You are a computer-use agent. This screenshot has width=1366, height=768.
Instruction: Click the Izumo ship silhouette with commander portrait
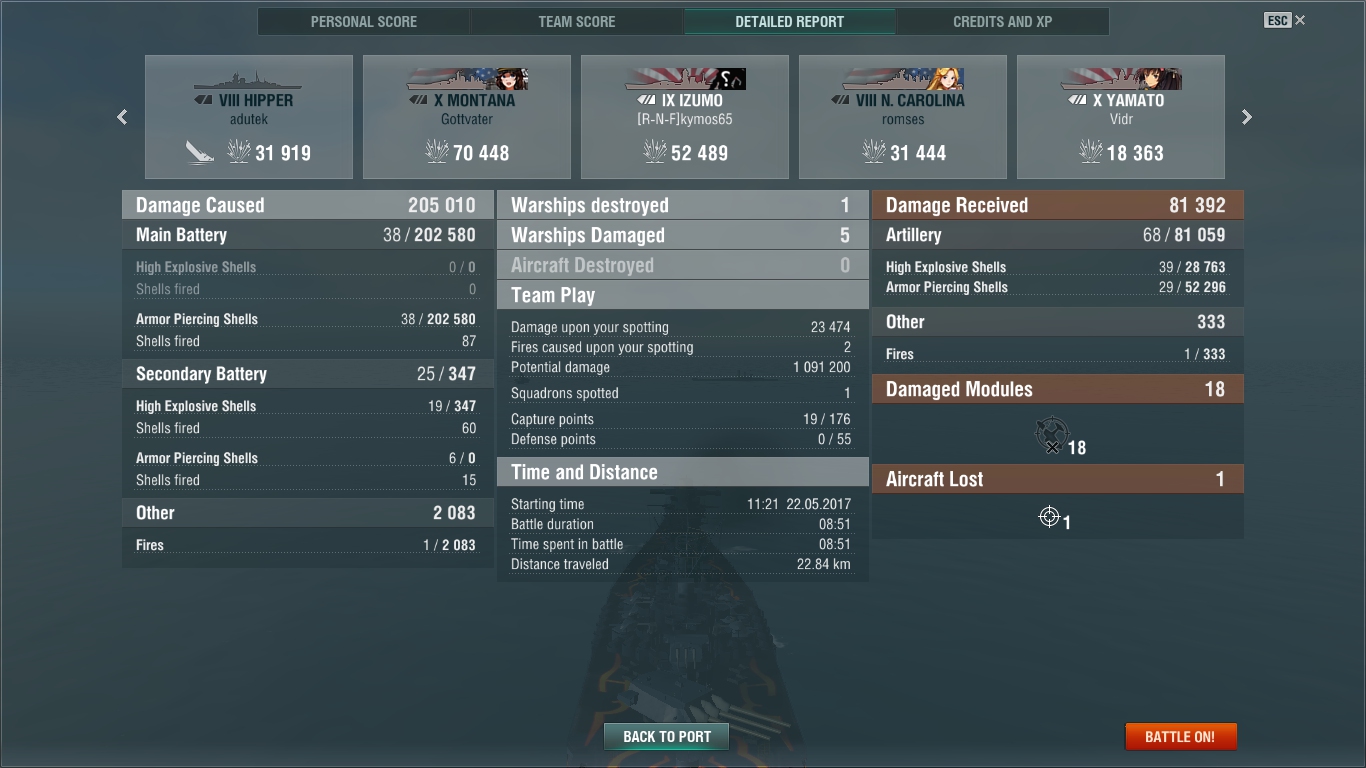pos(685,80)
